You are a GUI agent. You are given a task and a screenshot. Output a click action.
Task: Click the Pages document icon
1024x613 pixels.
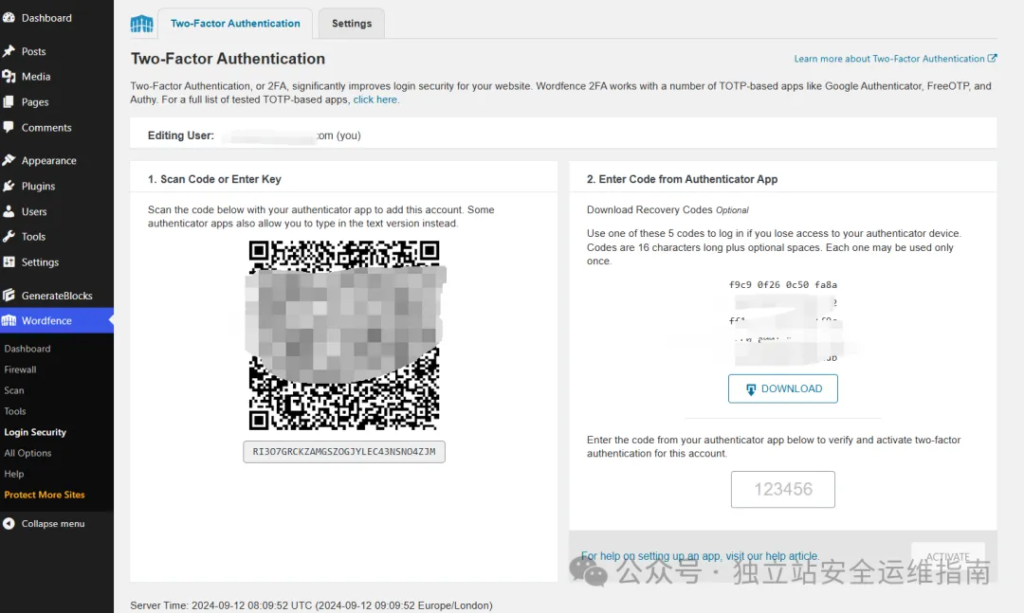8,102
